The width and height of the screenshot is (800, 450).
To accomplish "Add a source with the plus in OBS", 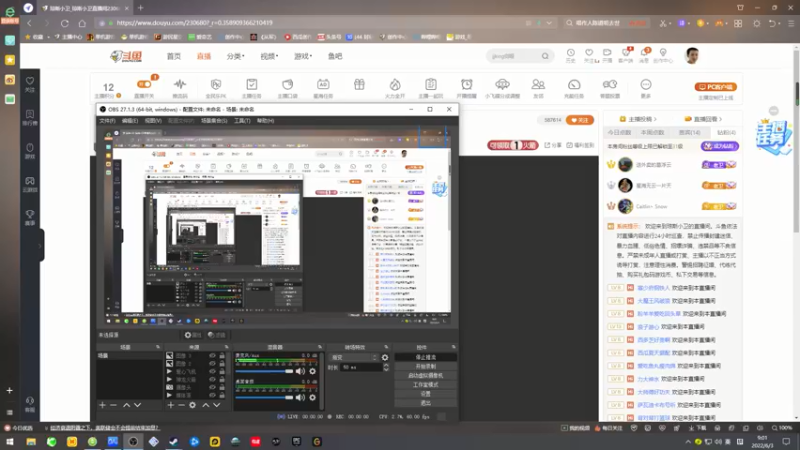I will point(170,405).
